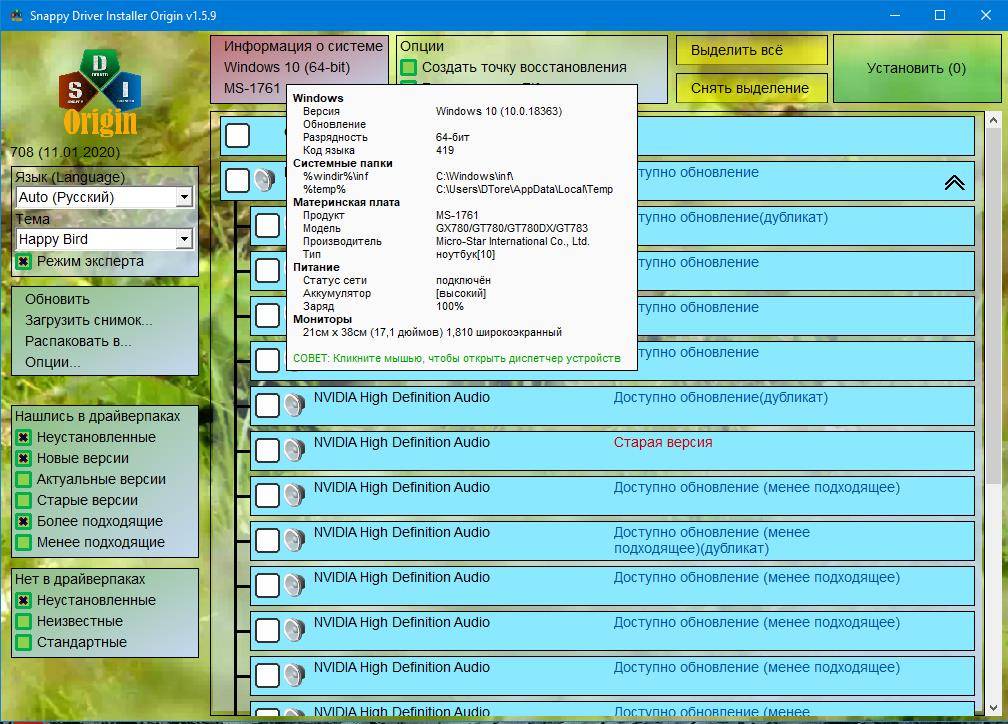Open the theme dropdown 'Happy Bird'
The height and width of the screenshot is (724, 1008).
click(104, 239)
